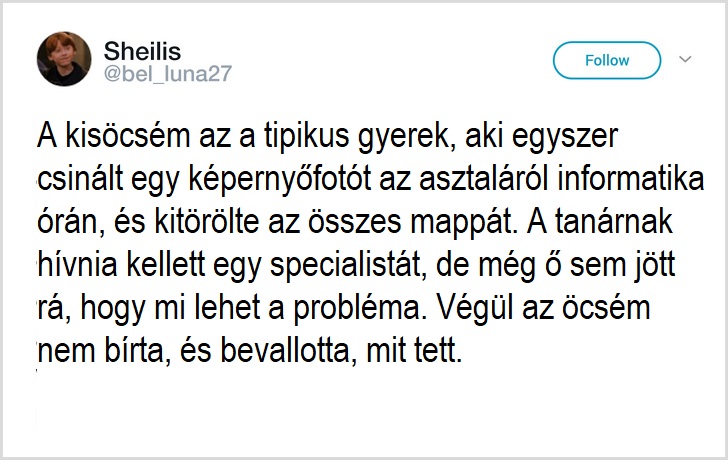Viewport: 728px width, 460px height.
Task: Click the word "Végül" in the tweet
Action: [x=474, y=310]
